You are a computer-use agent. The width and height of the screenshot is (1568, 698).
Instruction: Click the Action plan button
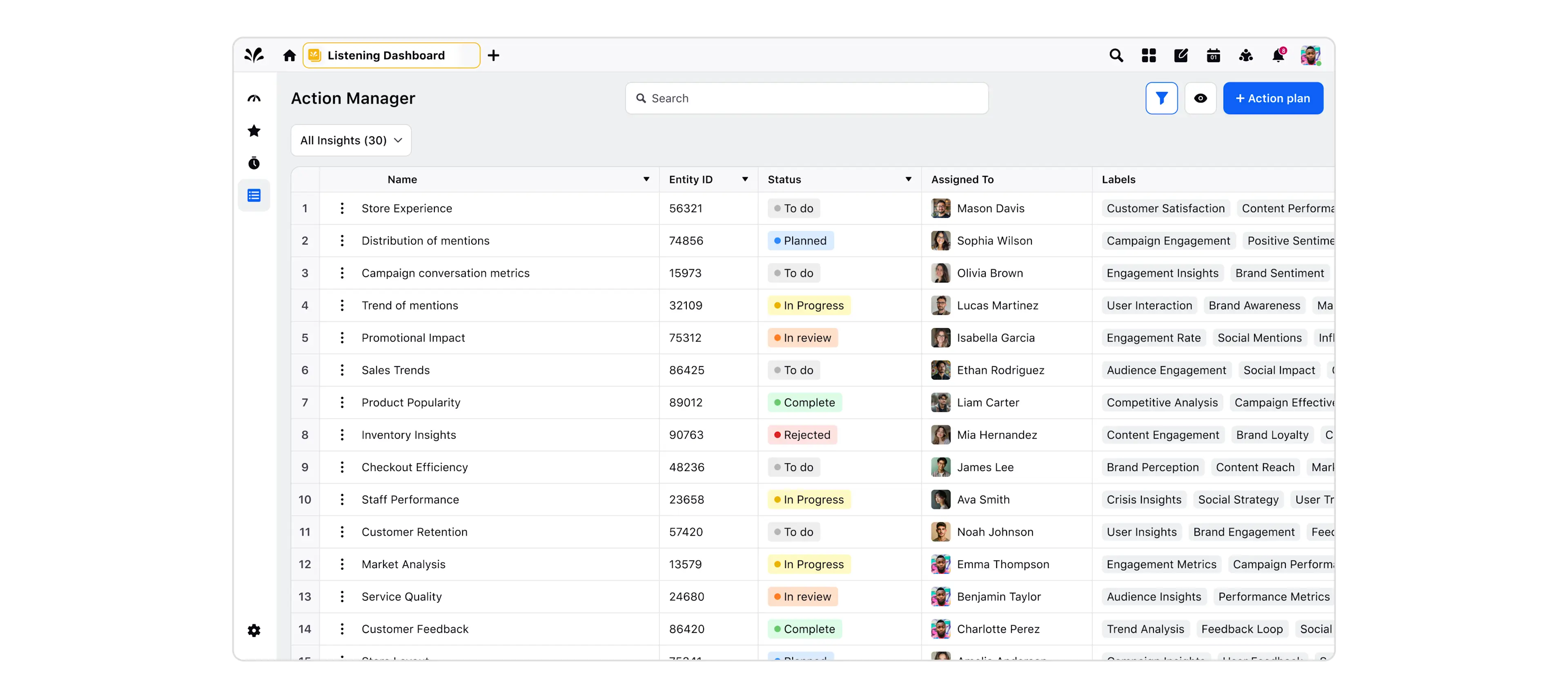pos(1273,99)
